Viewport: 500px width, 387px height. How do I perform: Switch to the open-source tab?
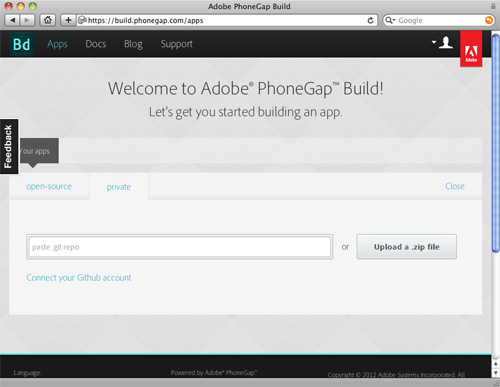[49, 186]
